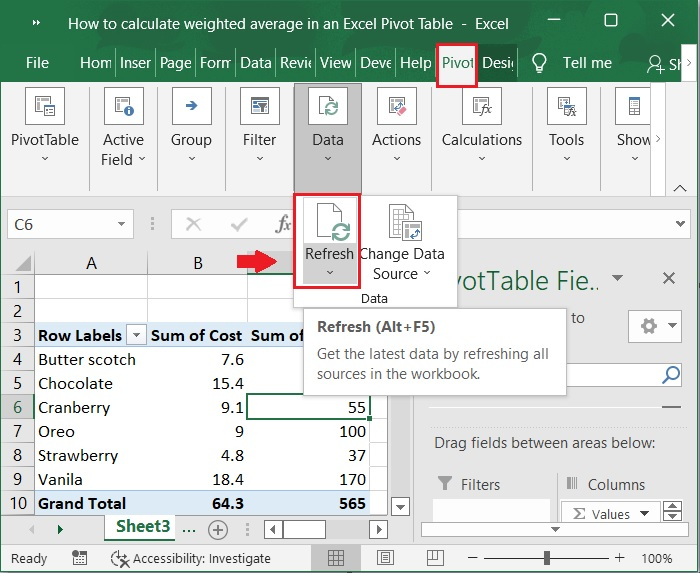Switch to the Sheet3 worksheet tab
700x574 pixels.
143,526
